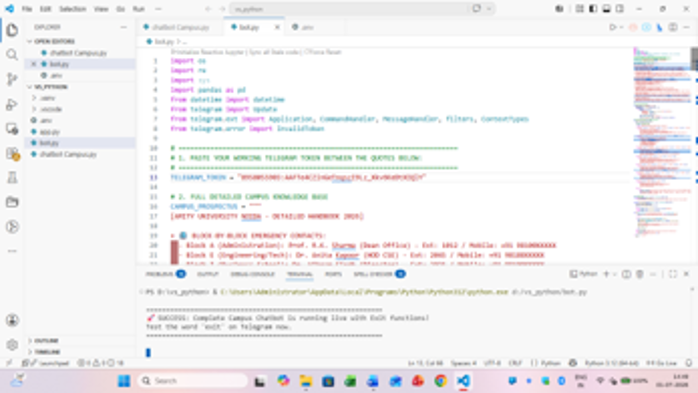Image resolution: width=698 pixels, height=393 pixels.
Task: Switch to chatbot Campus.py editor tab
Action: coord(180,27)
